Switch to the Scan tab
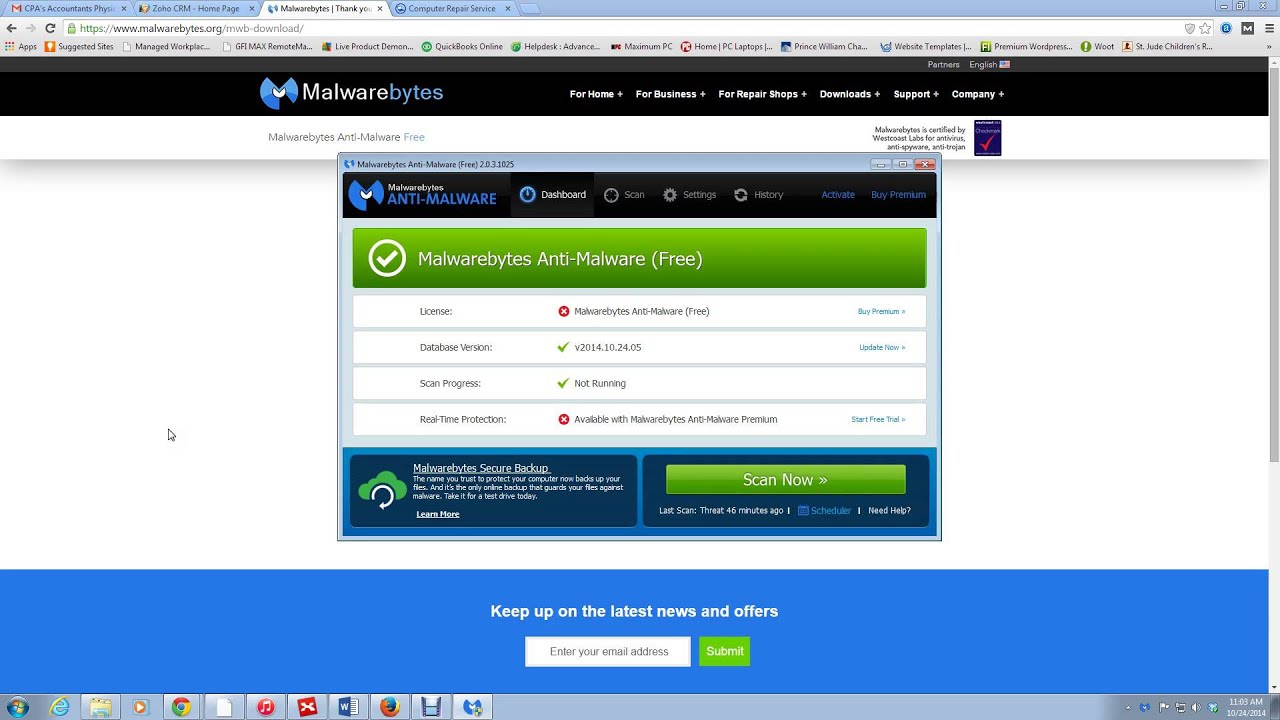 [624, 195]
